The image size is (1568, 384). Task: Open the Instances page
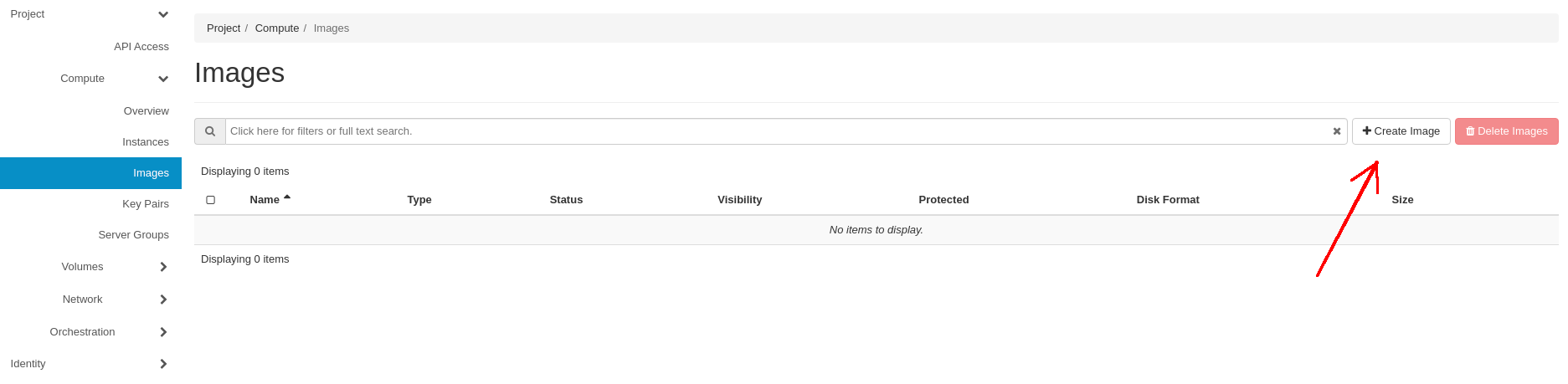(x=146, y=142)
